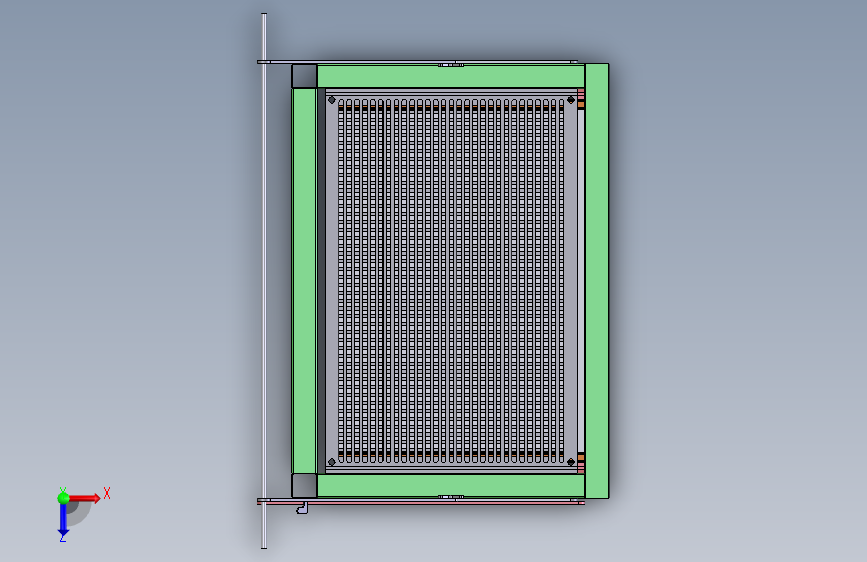Screen dimensions: 867x562
Task: Select the small hook below the bottom frame
Action: coord(302,508)
